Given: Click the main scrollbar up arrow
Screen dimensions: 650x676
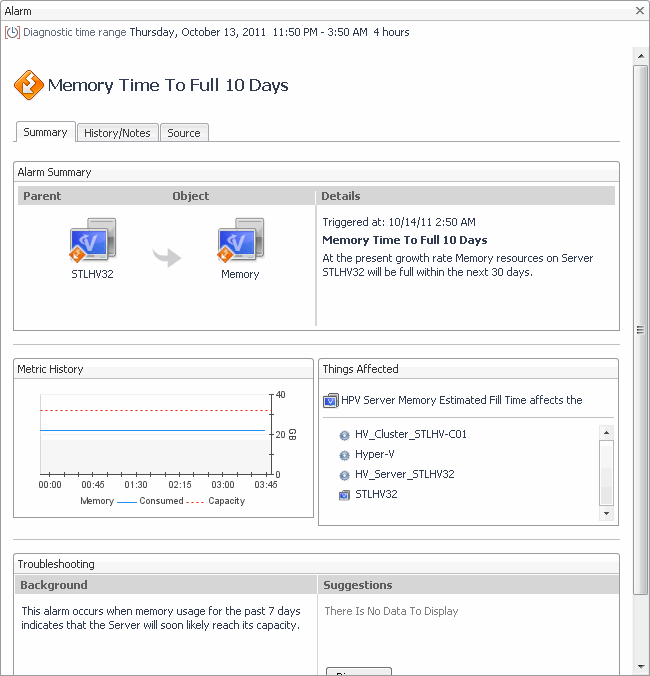Looking at the screenshot, I should click(x=640, y=54).
